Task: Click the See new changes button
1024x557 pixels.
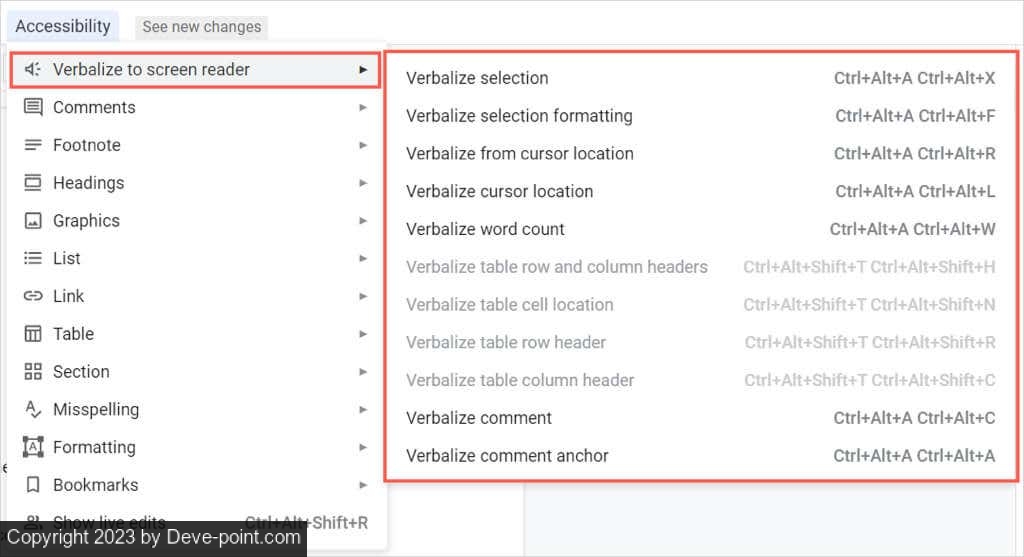Action: pos(201,27)
